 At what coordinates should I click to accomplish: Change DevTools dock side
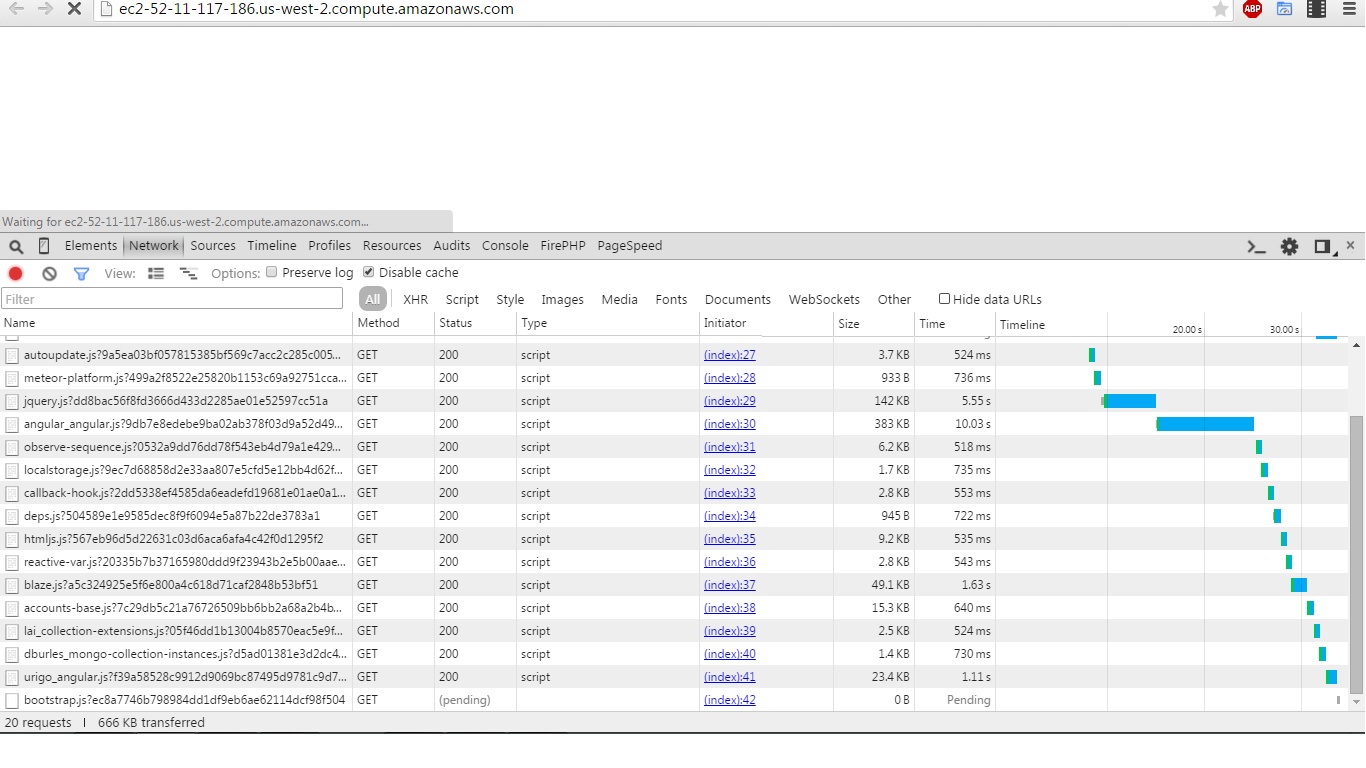[1323, 246]
